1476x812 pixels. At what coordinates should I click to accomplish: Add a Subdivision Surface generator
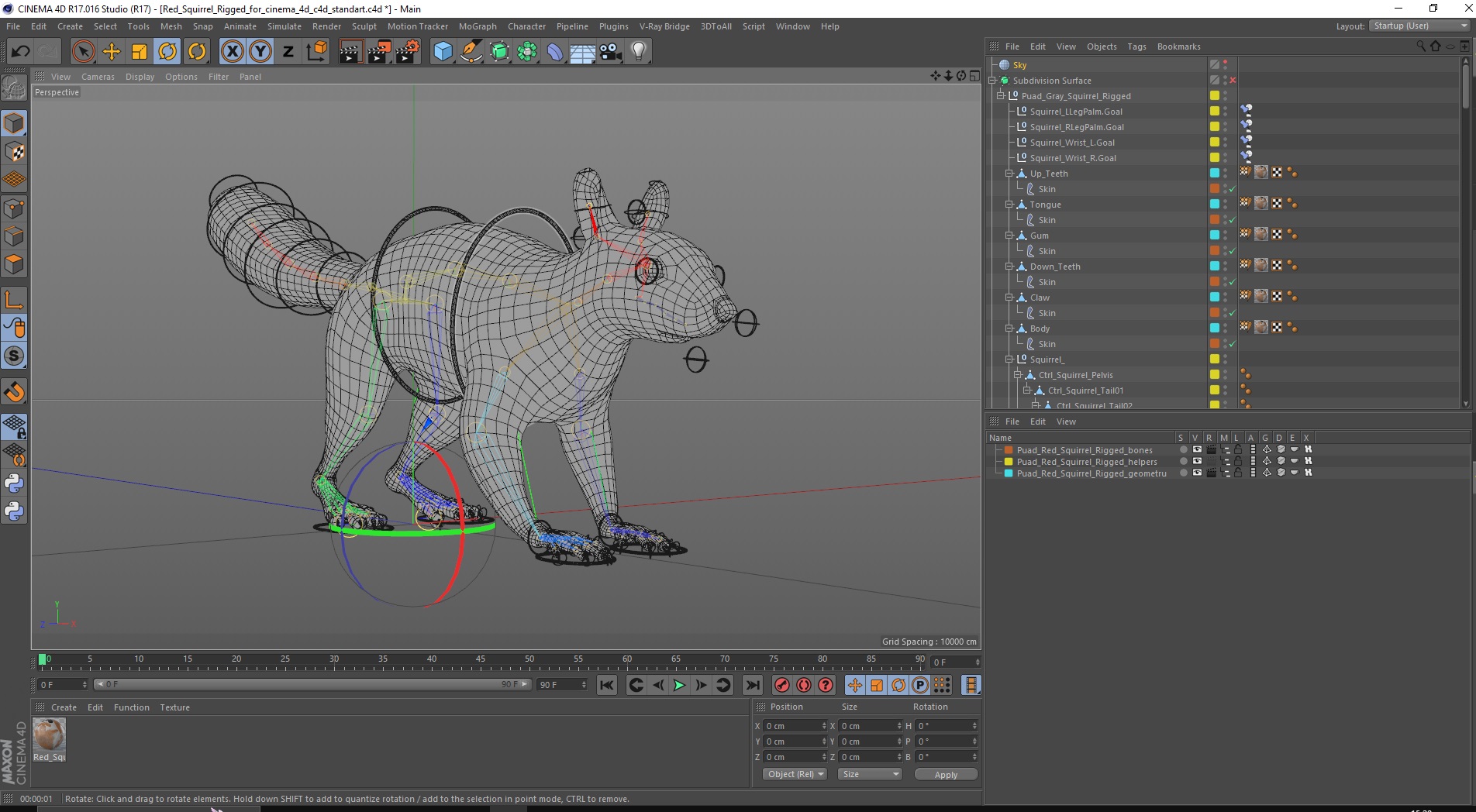(499, 52)
